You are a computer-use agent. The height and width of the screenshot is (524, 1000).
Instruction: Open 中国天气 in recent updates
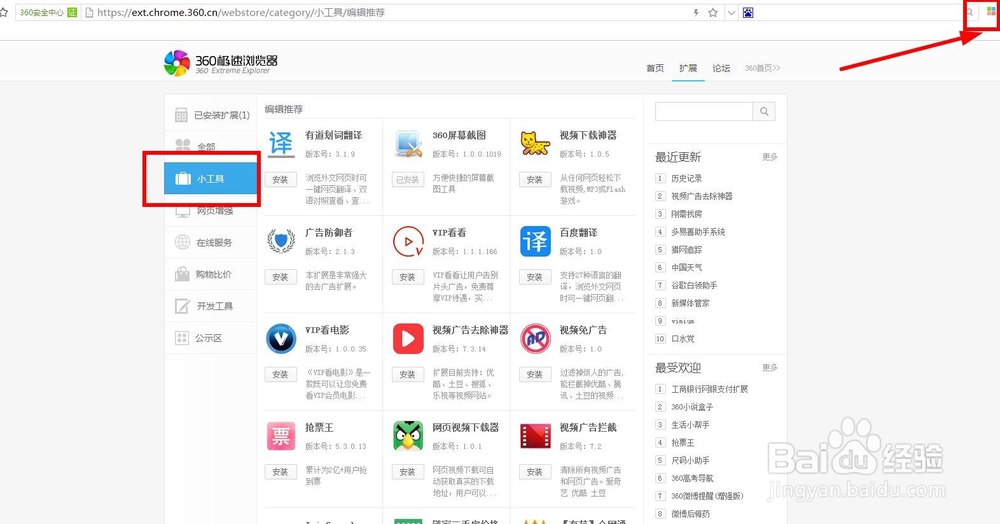pyautogui.click(x=686, y=268)
